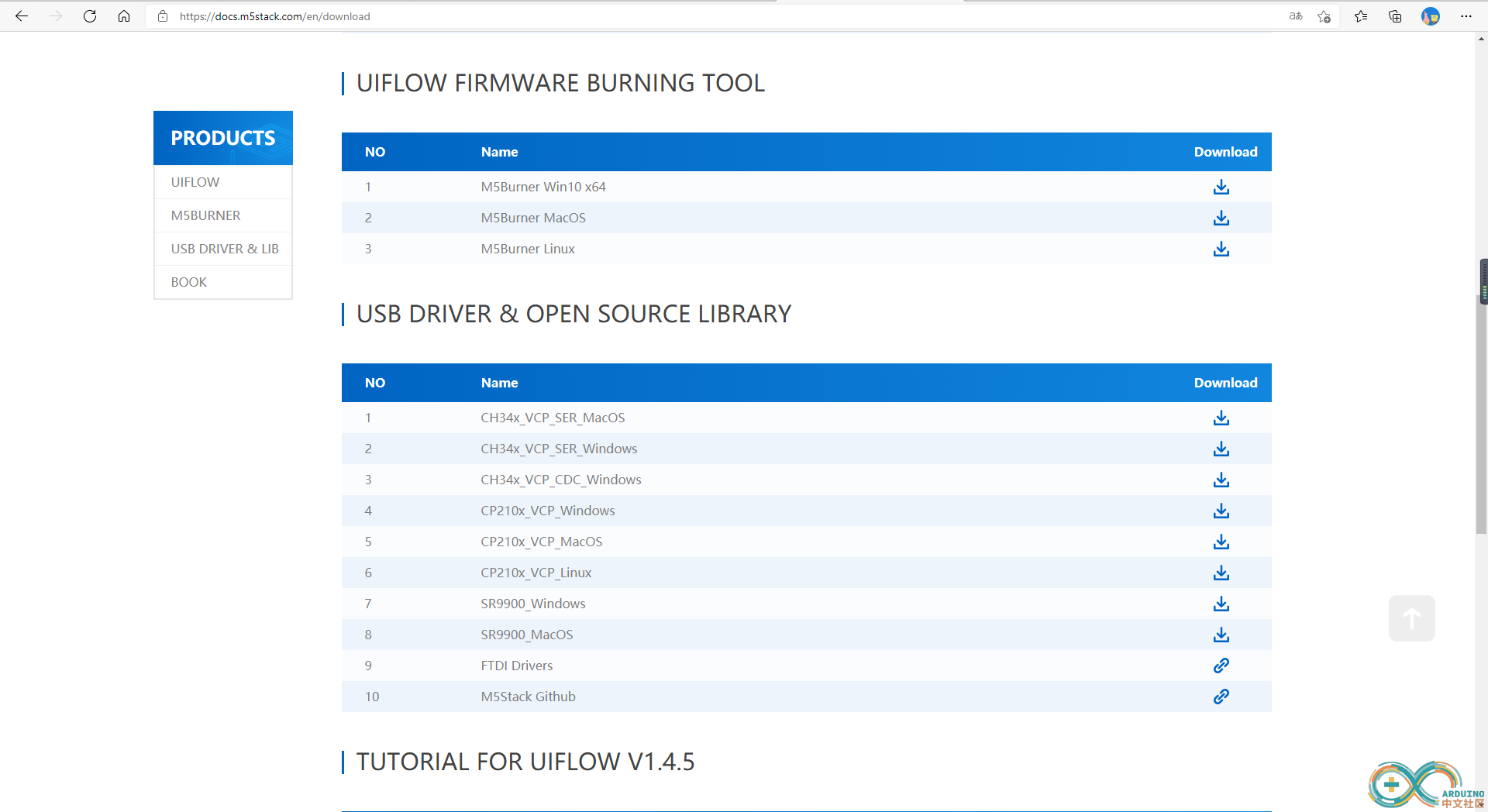Screen dimensions: 1488x812
Task: Click the UIFLOW FIRMWARE BURNING TOOL heading
Action: (560, 83)
